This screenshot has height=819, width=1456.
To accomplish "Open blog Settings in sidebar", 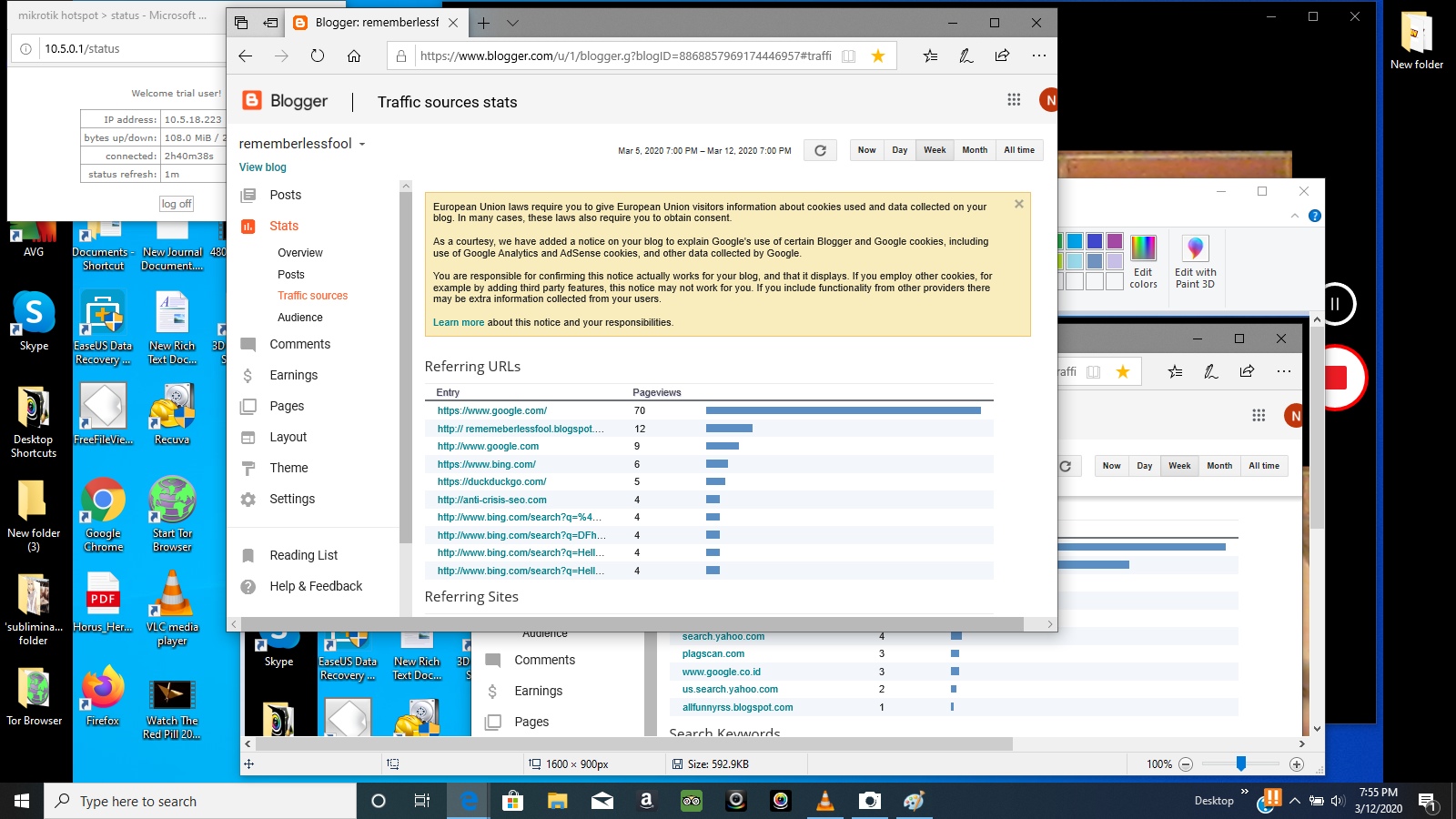I will coord(292,499).
